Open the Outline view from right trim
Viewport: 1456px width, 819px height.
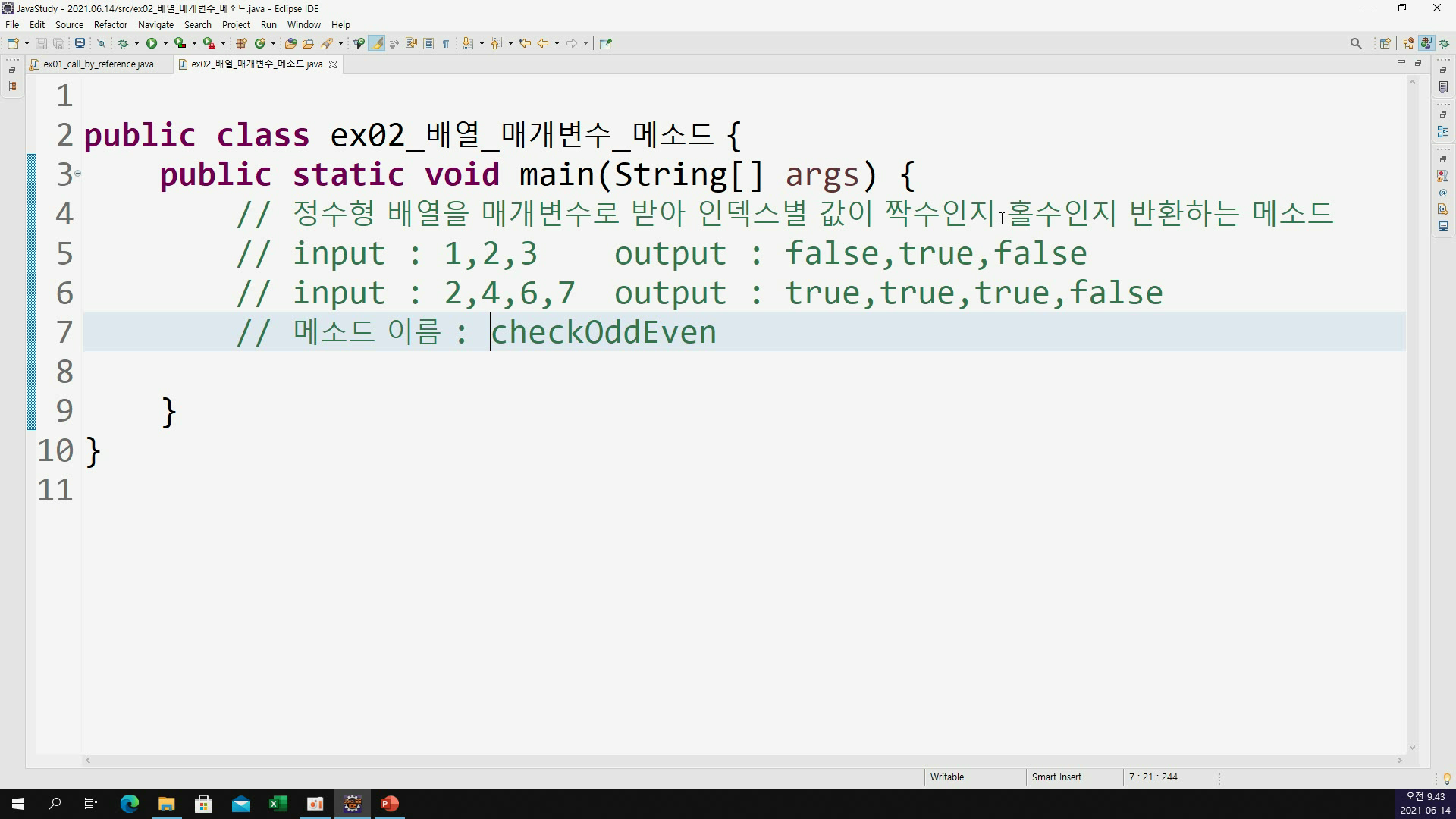click(x=1442, y=132)
